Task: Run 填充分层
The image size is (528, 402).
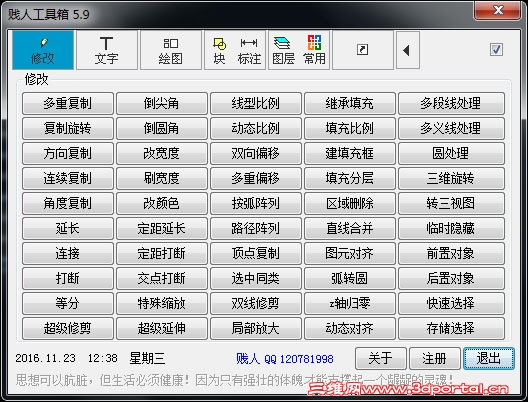Action: pyautogui.click(x=350, y=178)
